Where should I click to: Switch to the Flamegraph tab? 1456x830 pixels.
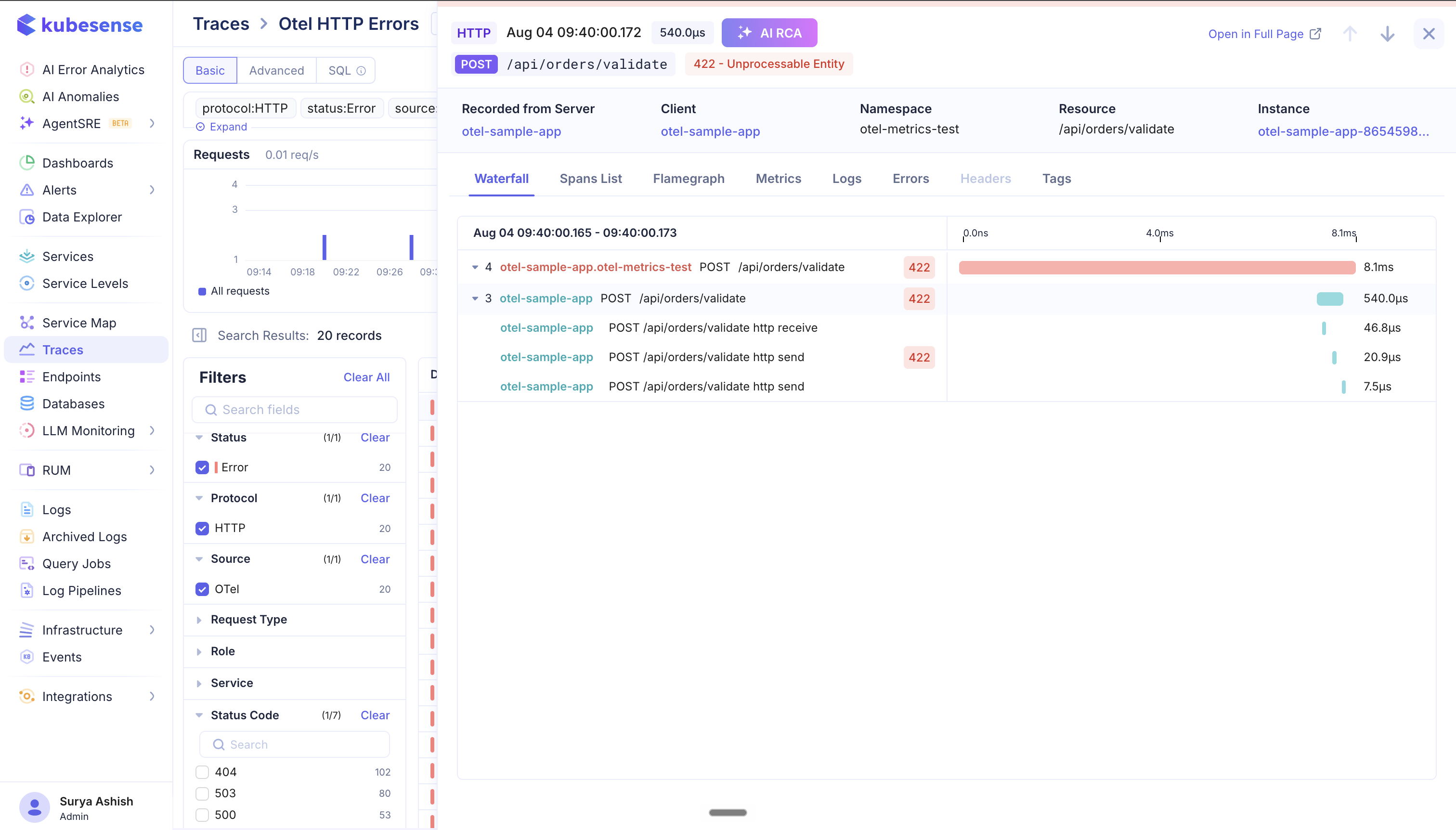coord(689,179)
